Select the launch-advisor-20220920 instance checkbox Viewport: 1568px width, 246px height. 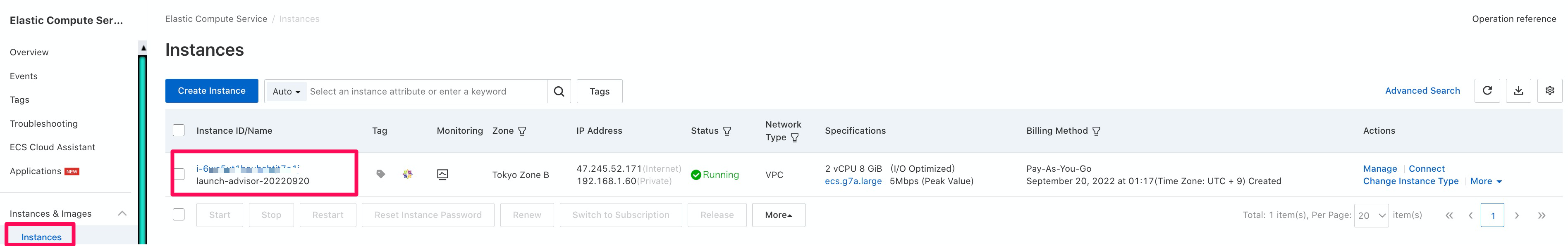pos(179,174)
